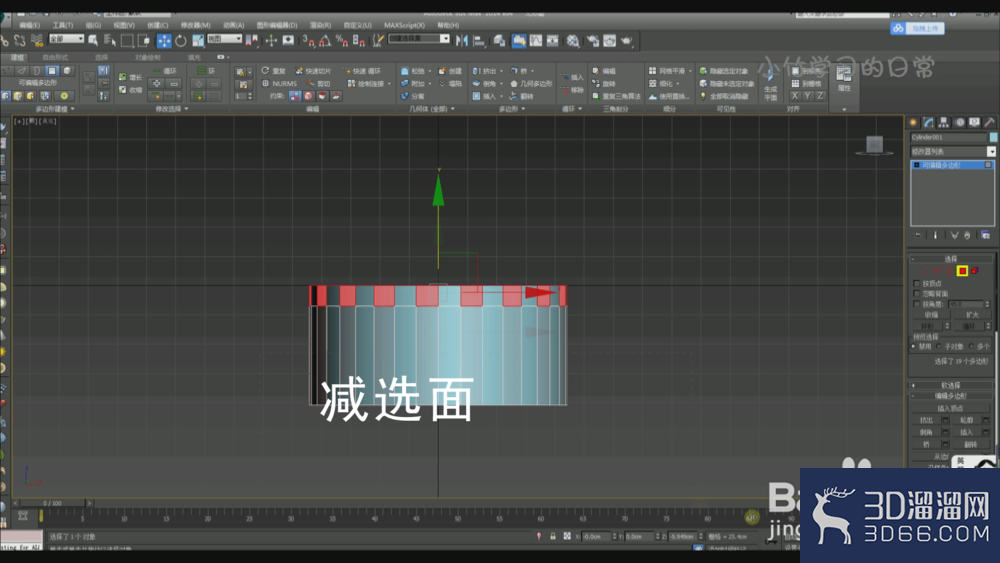Select the Move tool in main toolbar

(x=164, y=41)
